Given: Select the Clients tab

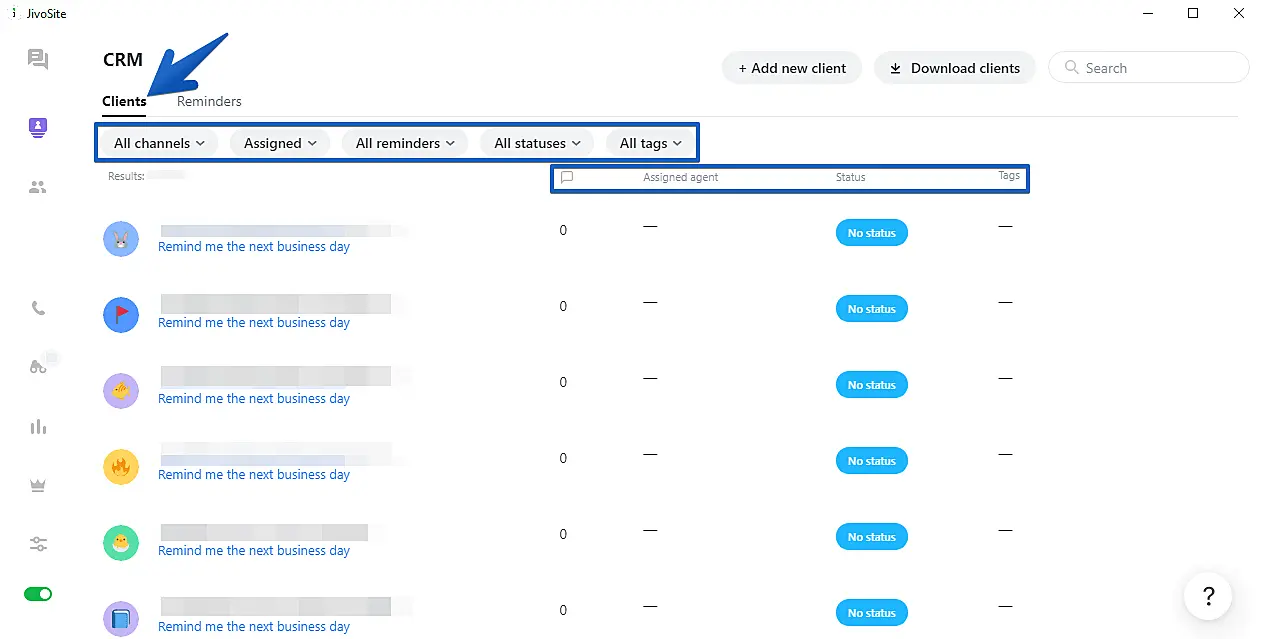Looking at the screenshot, I should (124, 101).
